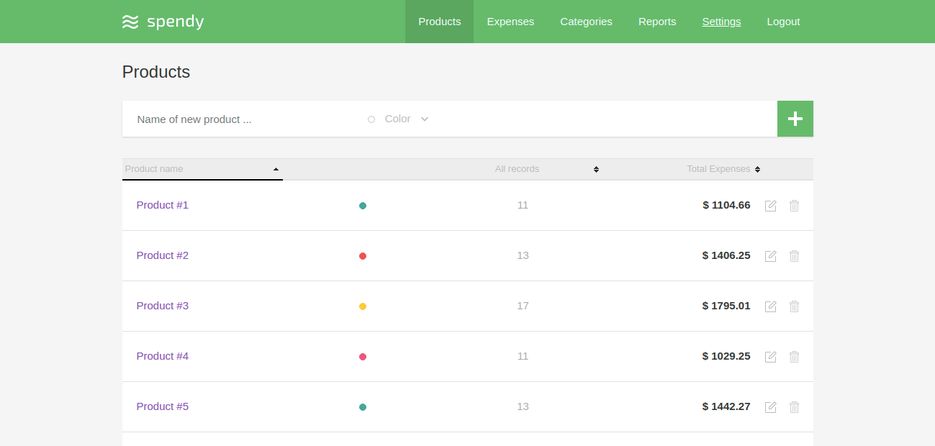
Task: Delete Product #1 using trash icon
Action: point(794,206)
